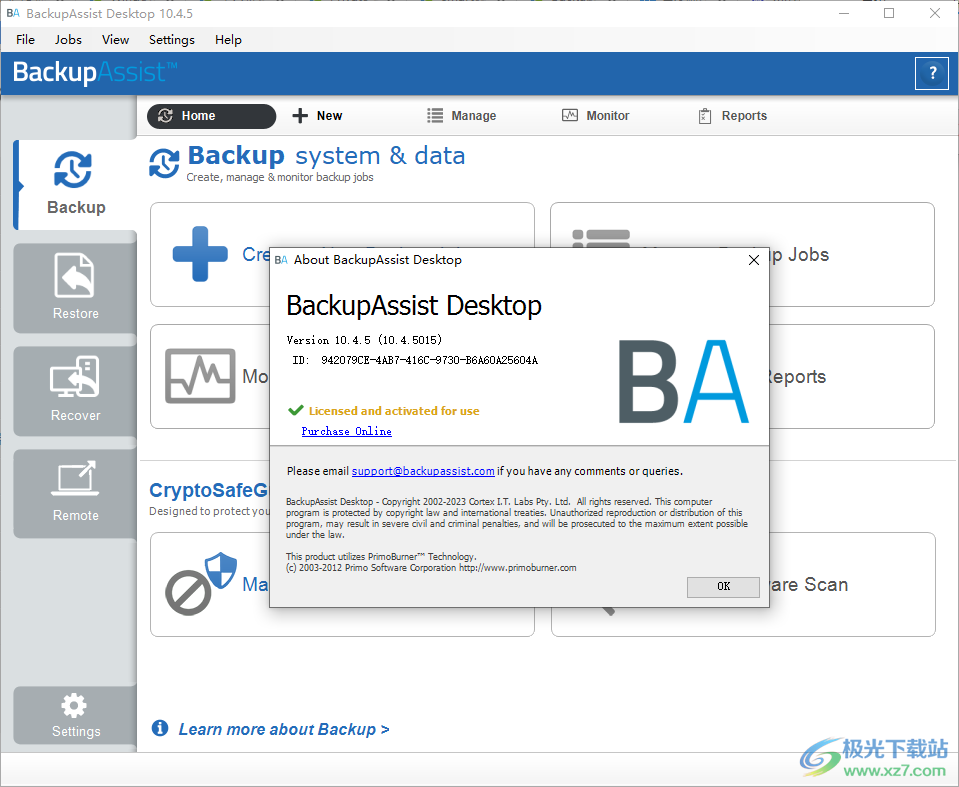959x787 pixels.
Task: Click the Reports card behind the dialog
Action: 851,377
